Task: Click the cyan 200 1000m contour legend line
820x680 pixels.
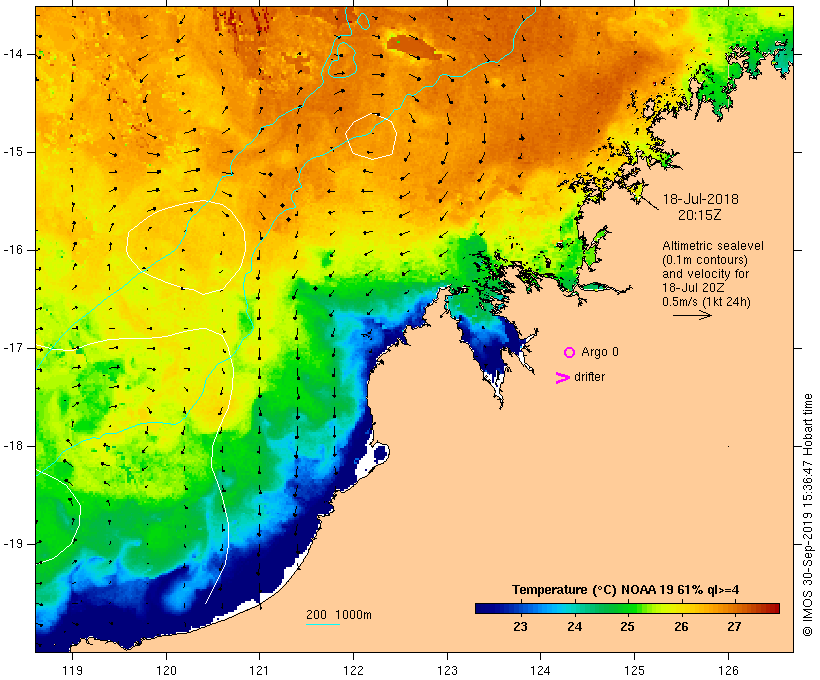Action: 323,624
